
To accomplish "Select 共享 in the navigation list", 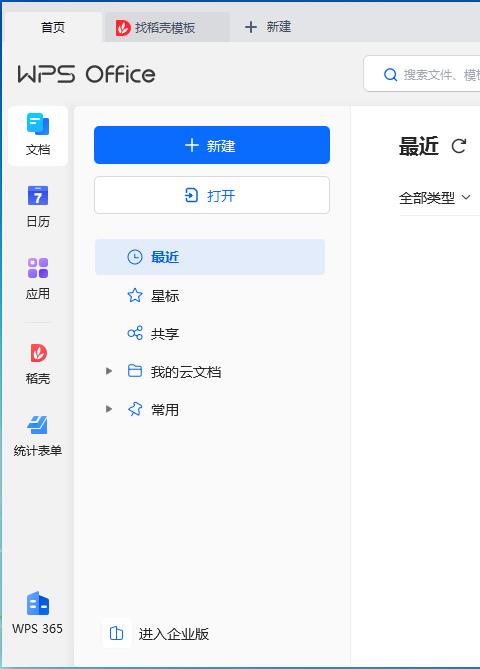I will click(x=210, y=333).
